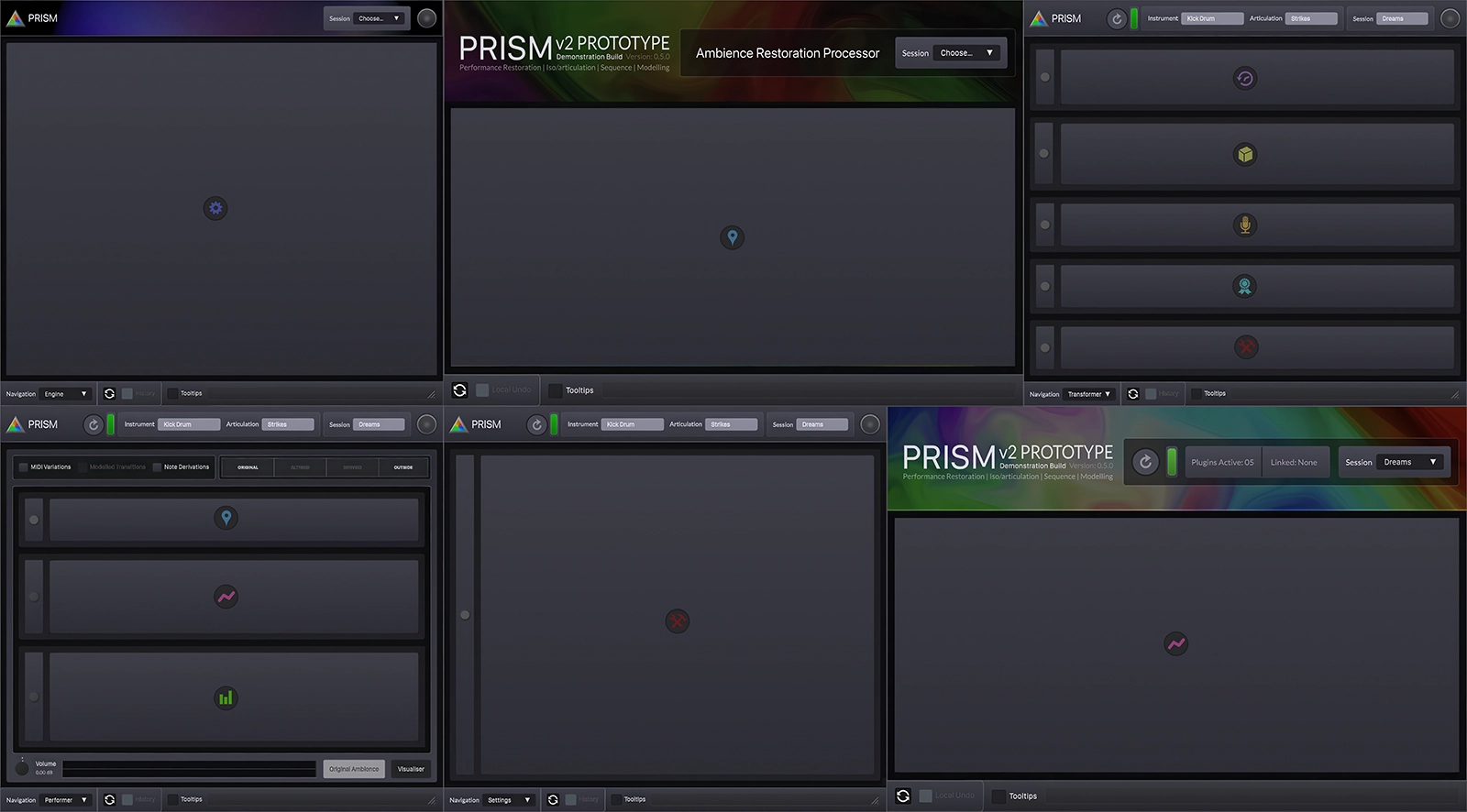
Task: Open Navigation Transformer dropdown
Action: [x=1088, y=394]
